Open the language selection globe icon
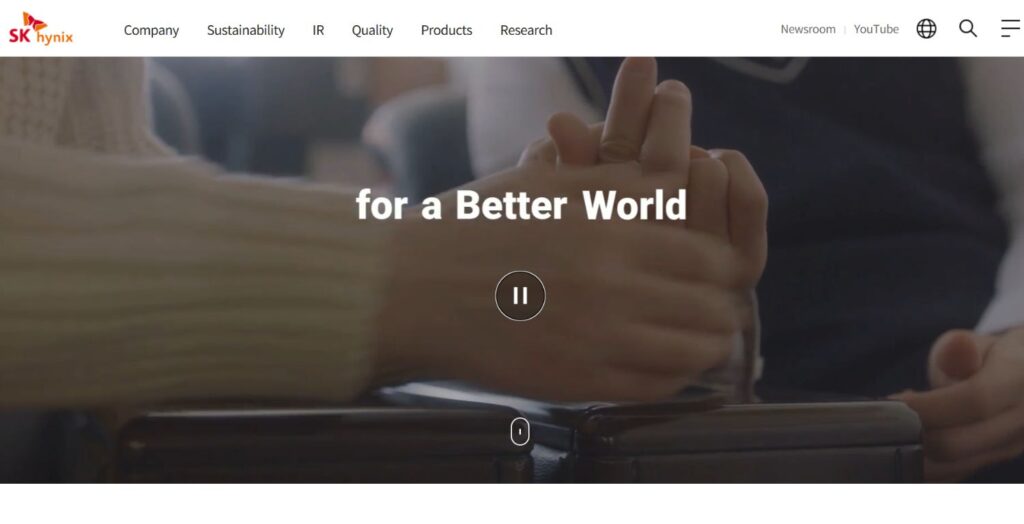The image size is (1024, 524). (926, 29)
